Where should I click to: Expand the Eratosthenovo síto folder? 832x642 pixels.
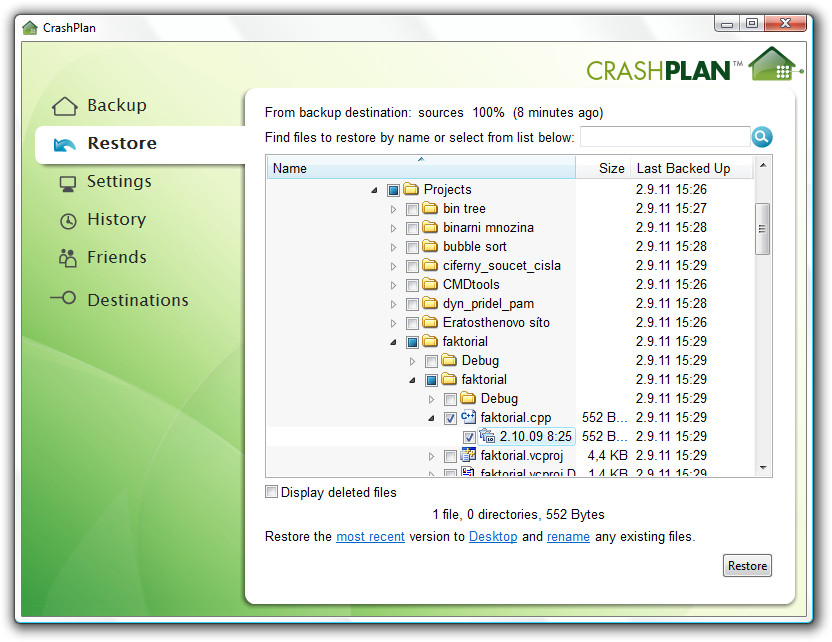tap(393, 323)
